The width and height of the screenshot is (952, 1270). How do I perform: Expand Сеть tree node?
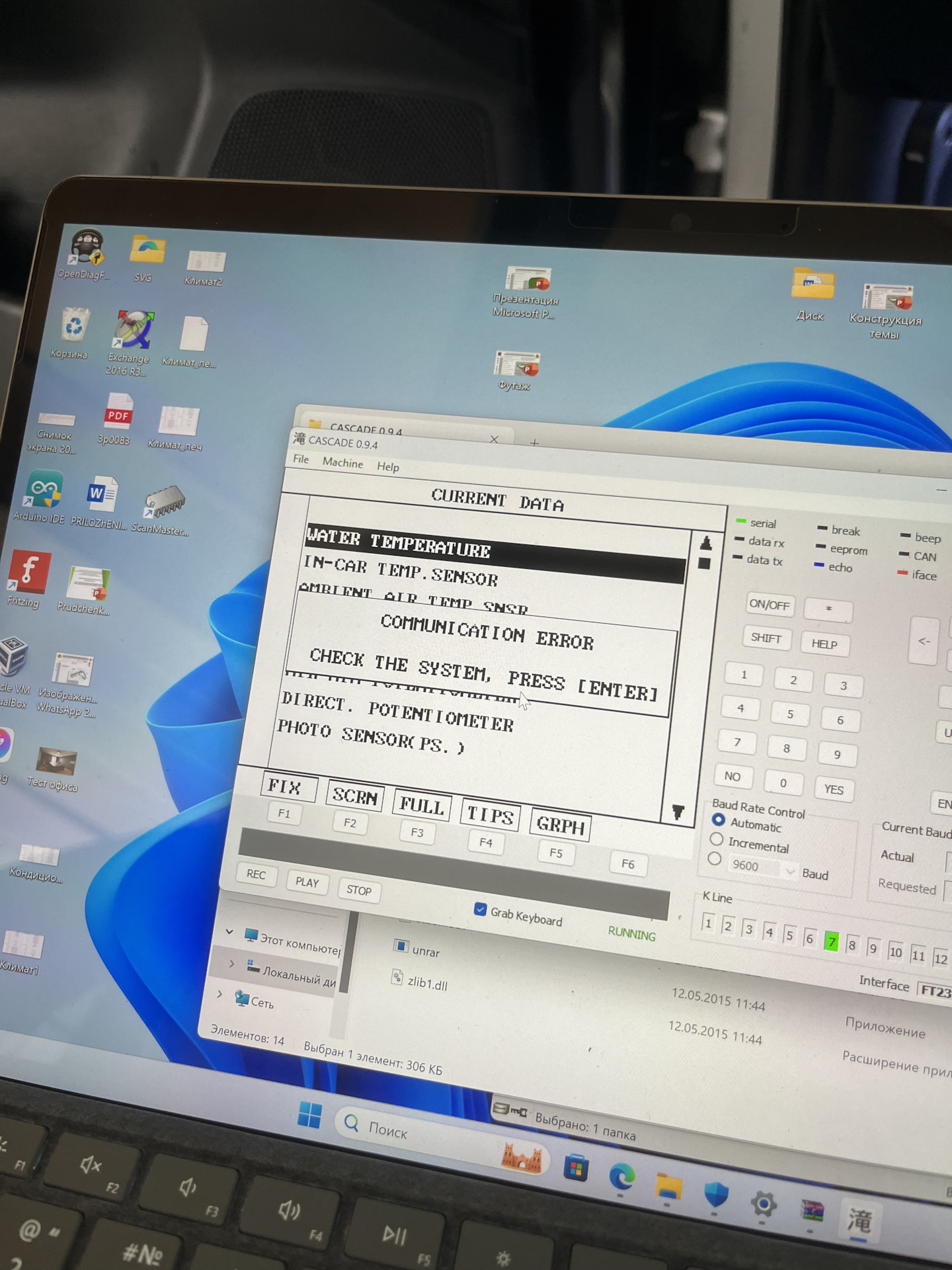pyautogui.click(x=220, y=994)
